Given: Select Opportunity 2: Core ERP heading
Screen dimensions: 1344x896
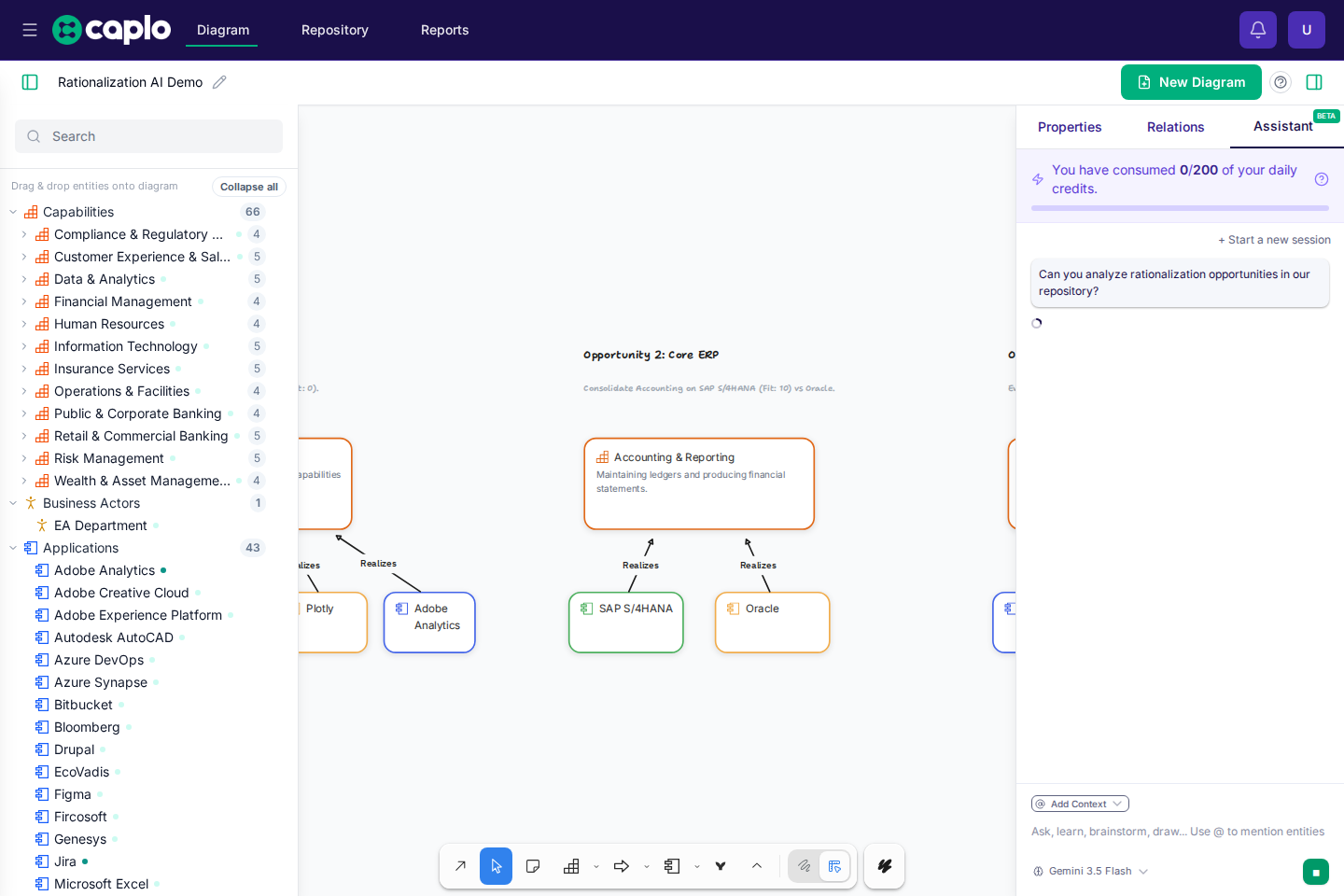Looking at the screenshot, I should (x=651, y=355).
